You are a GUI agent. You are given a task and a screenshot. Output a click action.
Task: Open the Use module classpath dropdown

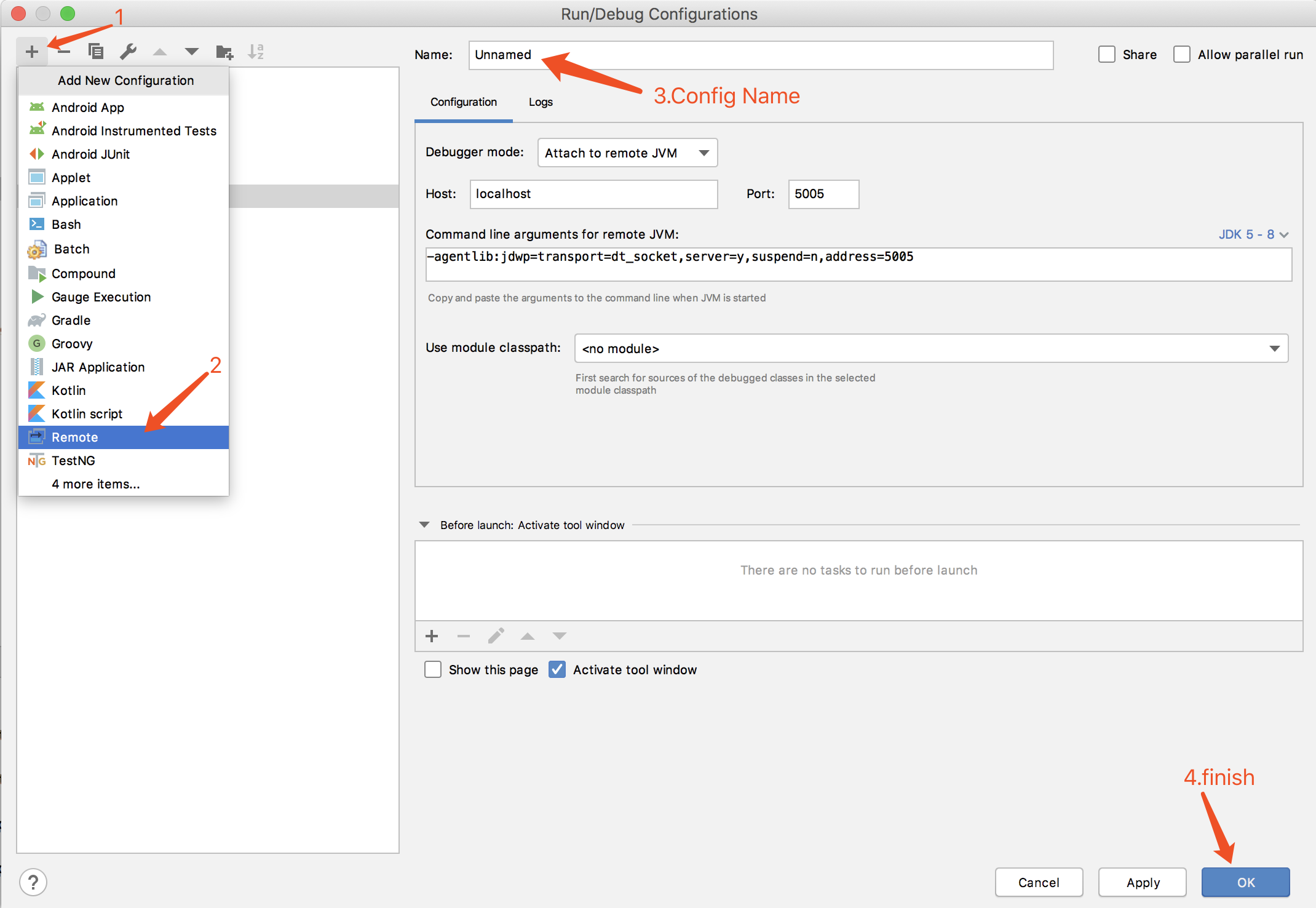coord(931,349)
